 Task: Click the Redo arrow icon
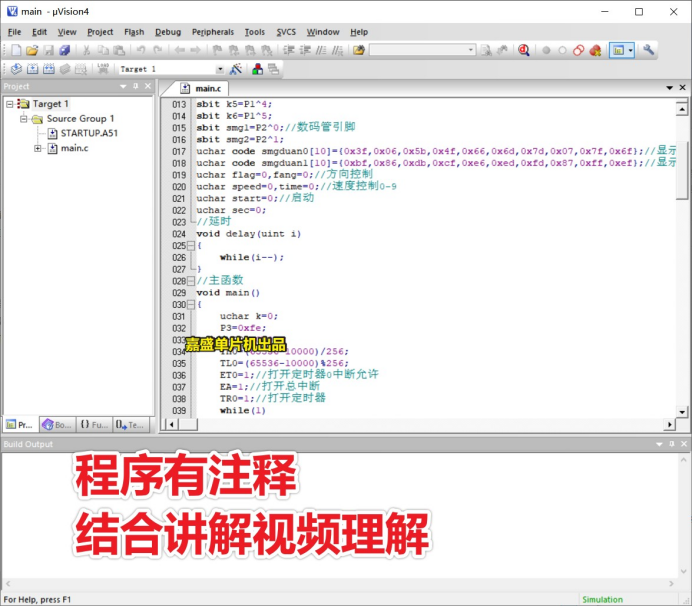point(157,50)
